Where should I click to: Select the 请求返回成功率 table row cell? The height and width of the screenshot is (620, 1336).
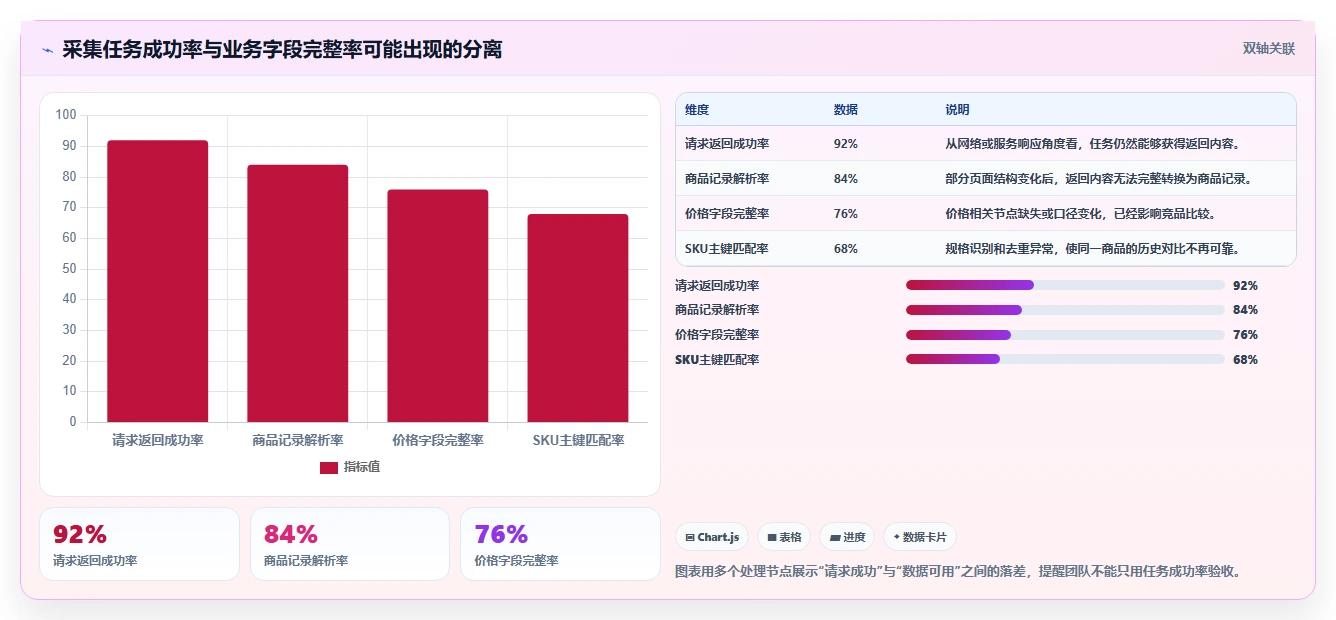click(727, 144)
